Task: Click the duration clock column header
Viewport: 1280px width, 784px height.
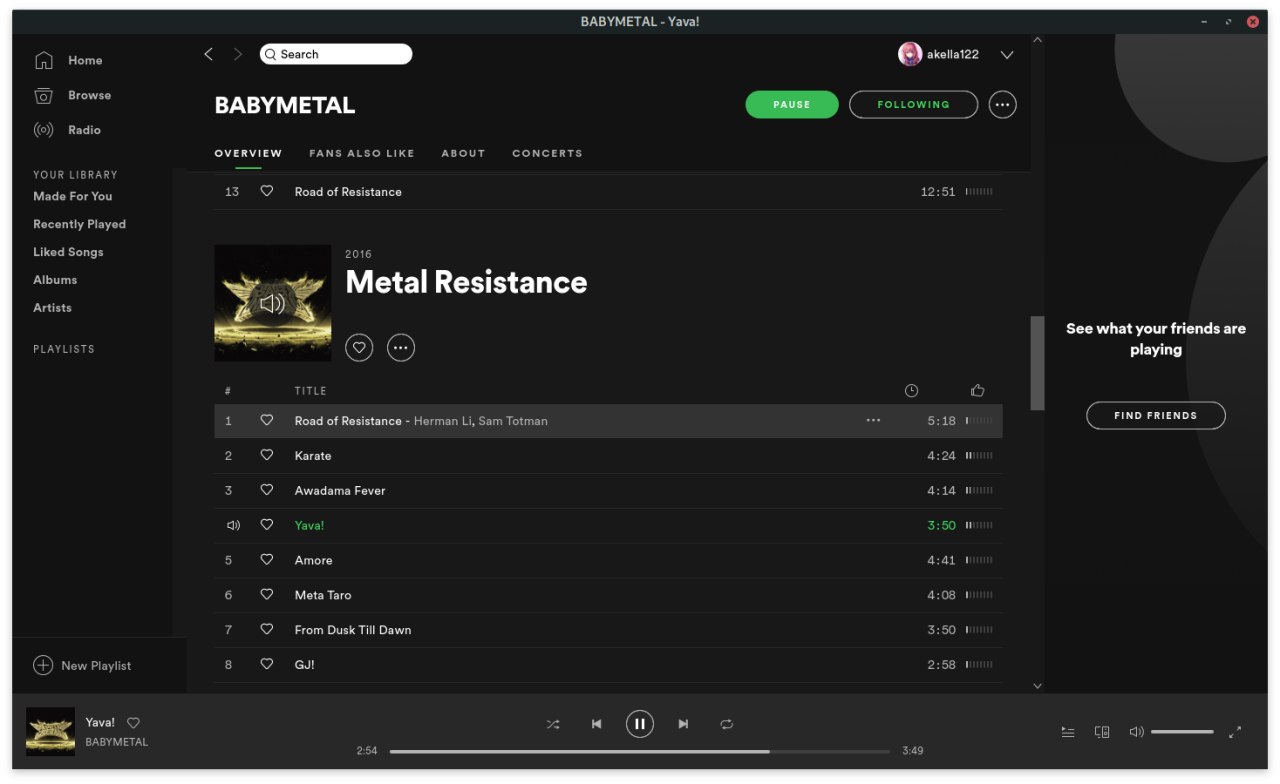Action: coord(911,391)
